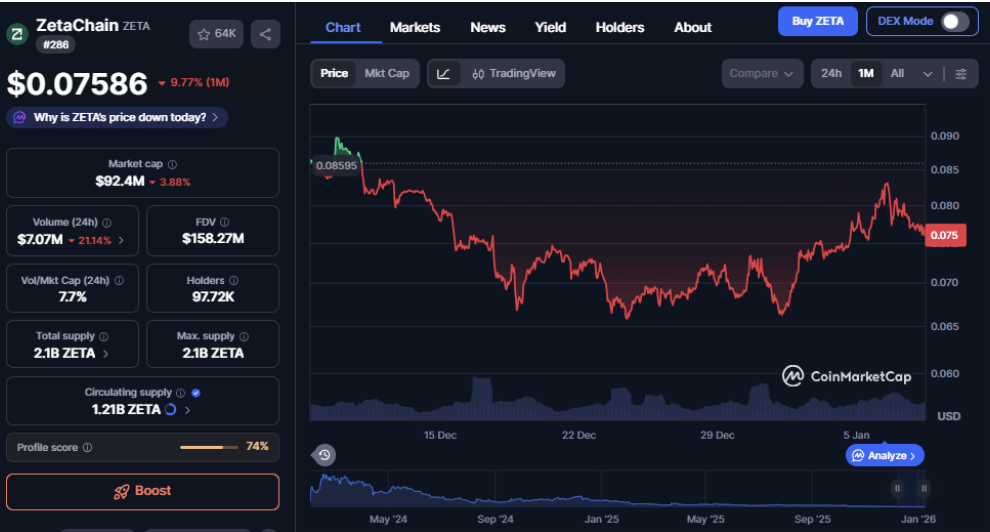
Task: Click the 97.72K holders value
Action: pyautogui.click(x=213, y=297)
